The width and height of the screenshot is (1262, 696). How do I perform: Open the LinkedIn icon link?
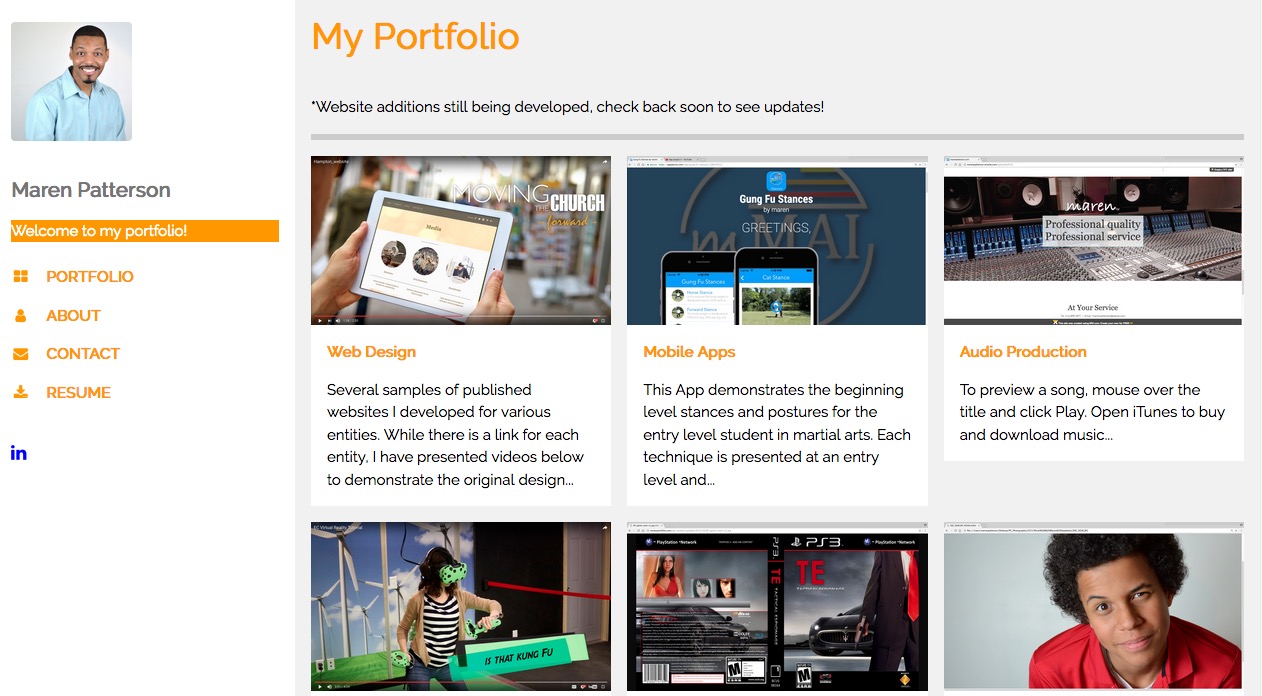pyautogui.click(x=19, y=453)
